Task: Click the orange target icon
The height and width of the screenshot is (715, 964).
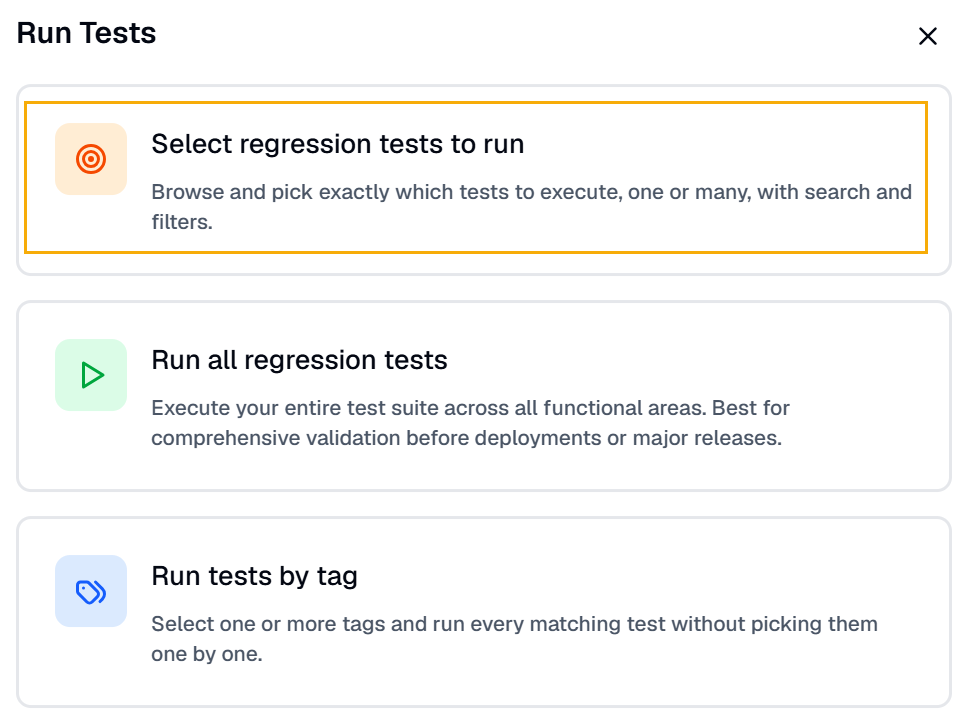Action: 91,159
